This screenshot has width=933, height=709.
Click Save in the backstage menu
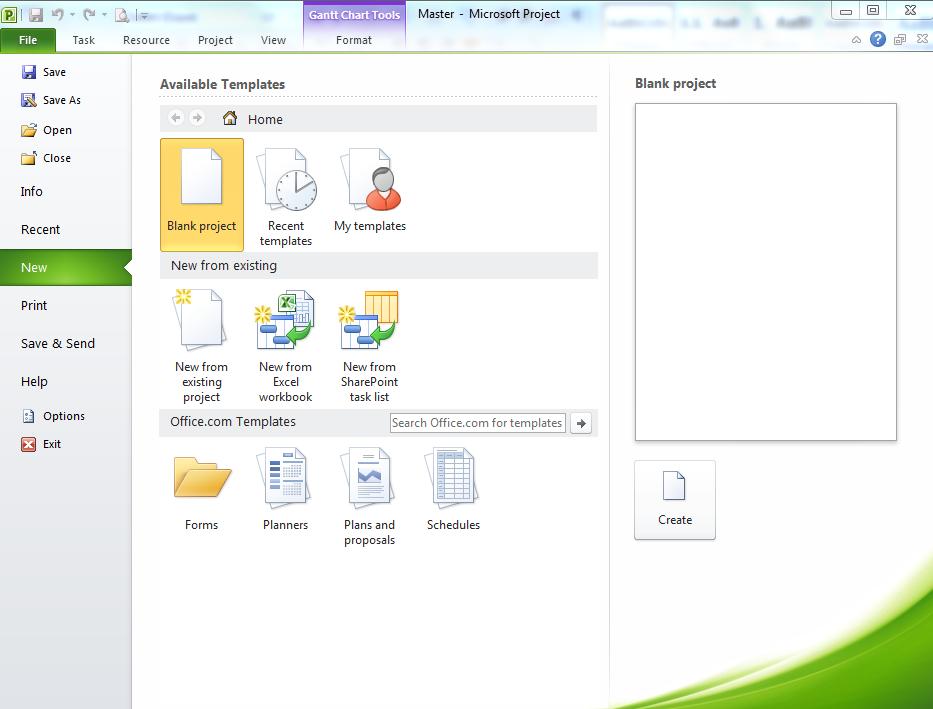pyautogui.click(x=43, y=72)
